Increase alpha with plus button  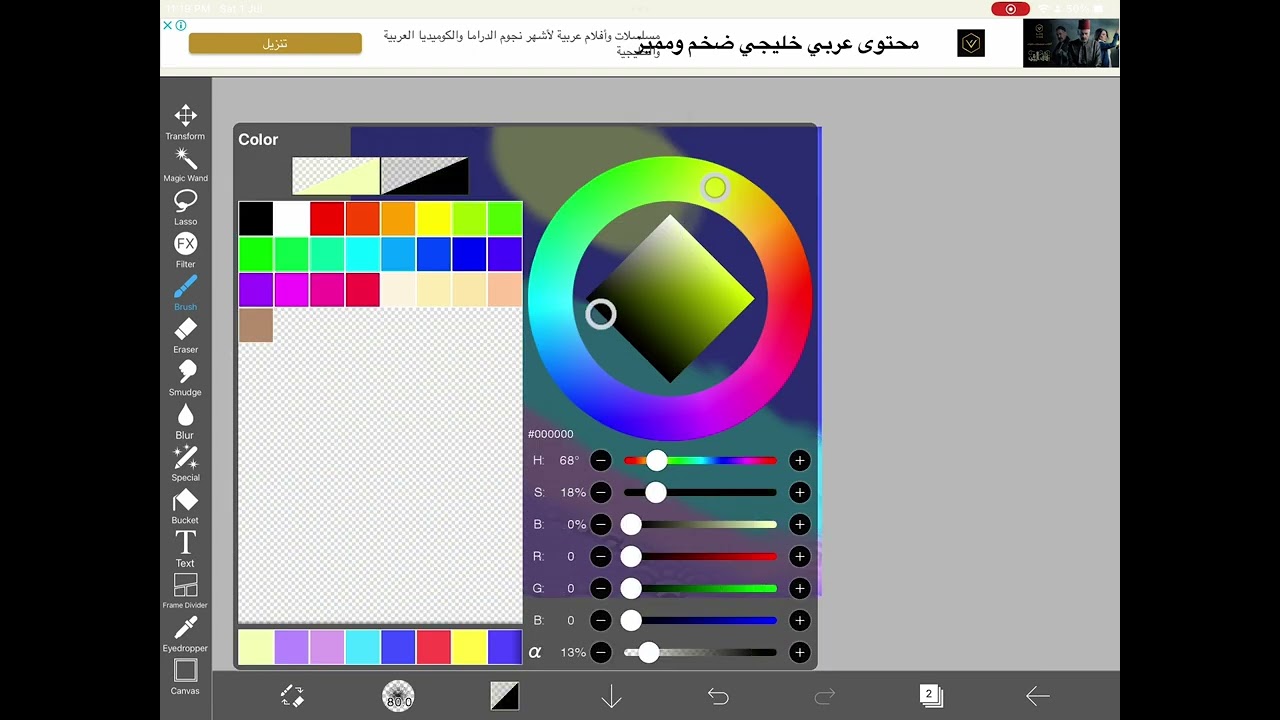pos(799,652)
